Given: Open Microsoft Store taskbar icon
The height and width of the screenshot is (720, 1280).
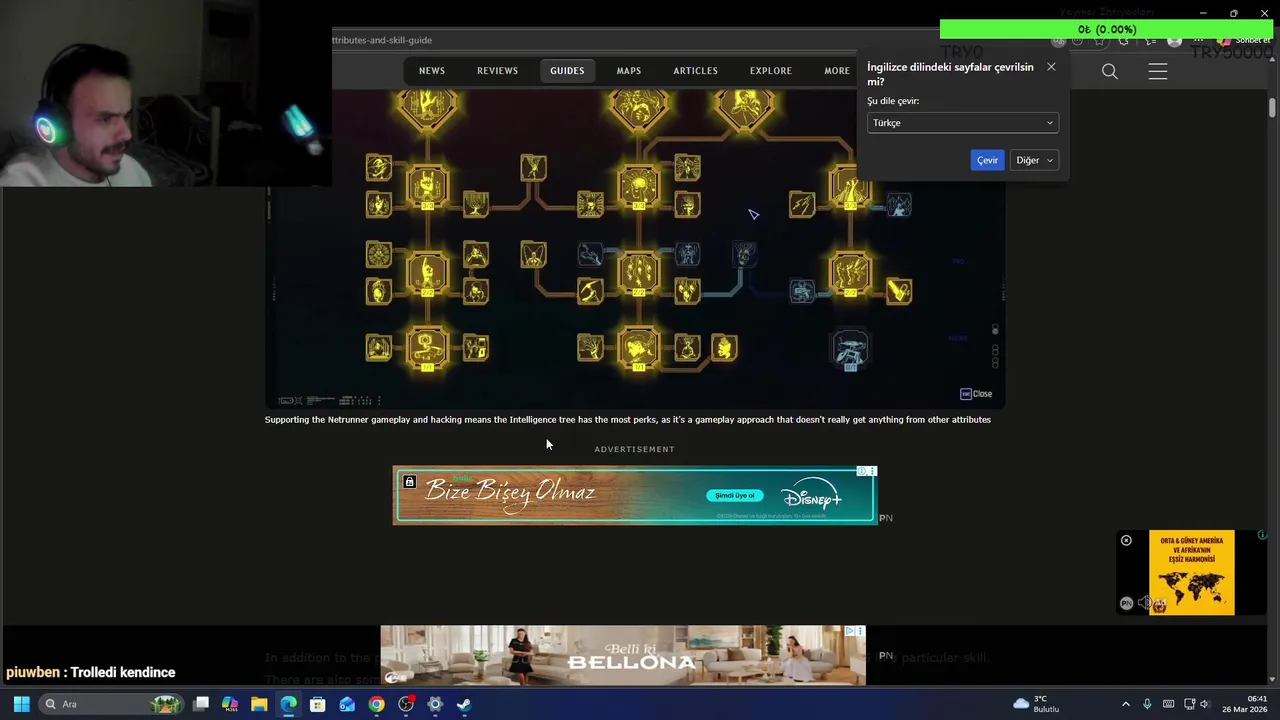Looking at the screenshot, I should pyautogui.click(x=317, y=704).
